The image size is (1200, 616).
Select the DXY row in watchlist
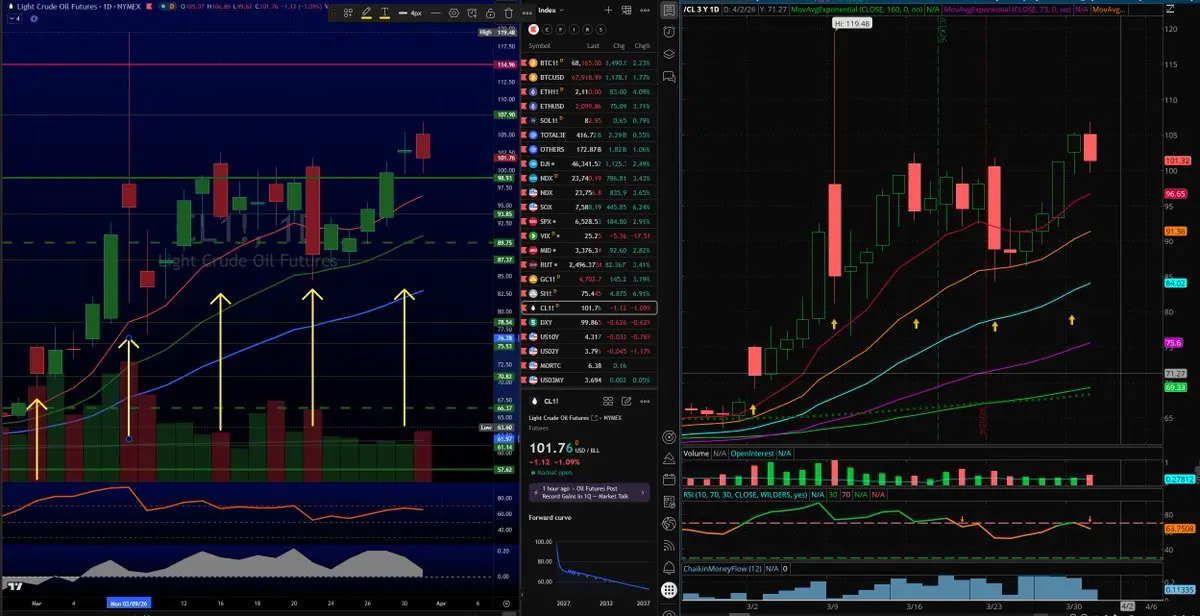589,323
